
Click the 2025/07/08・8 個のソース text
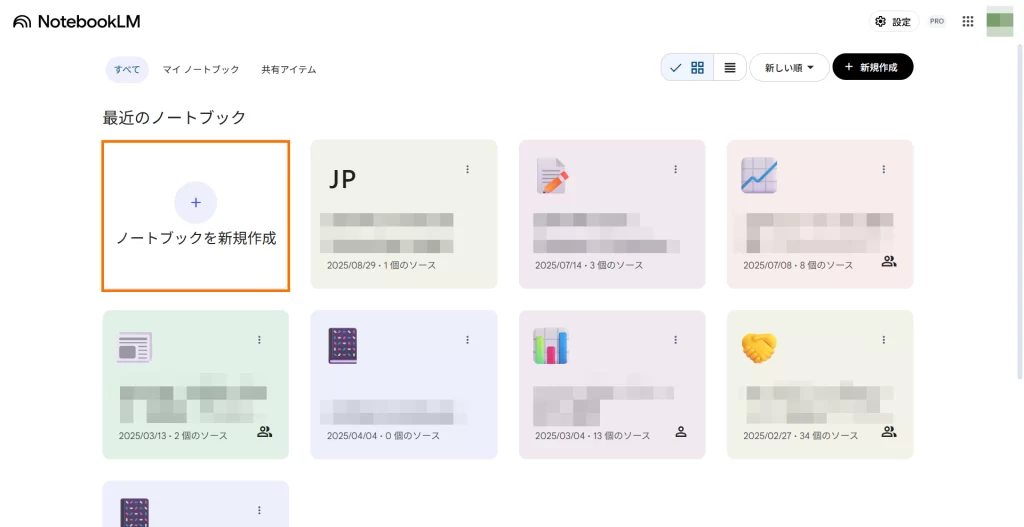pyautogui.click(x=798, y=265)
